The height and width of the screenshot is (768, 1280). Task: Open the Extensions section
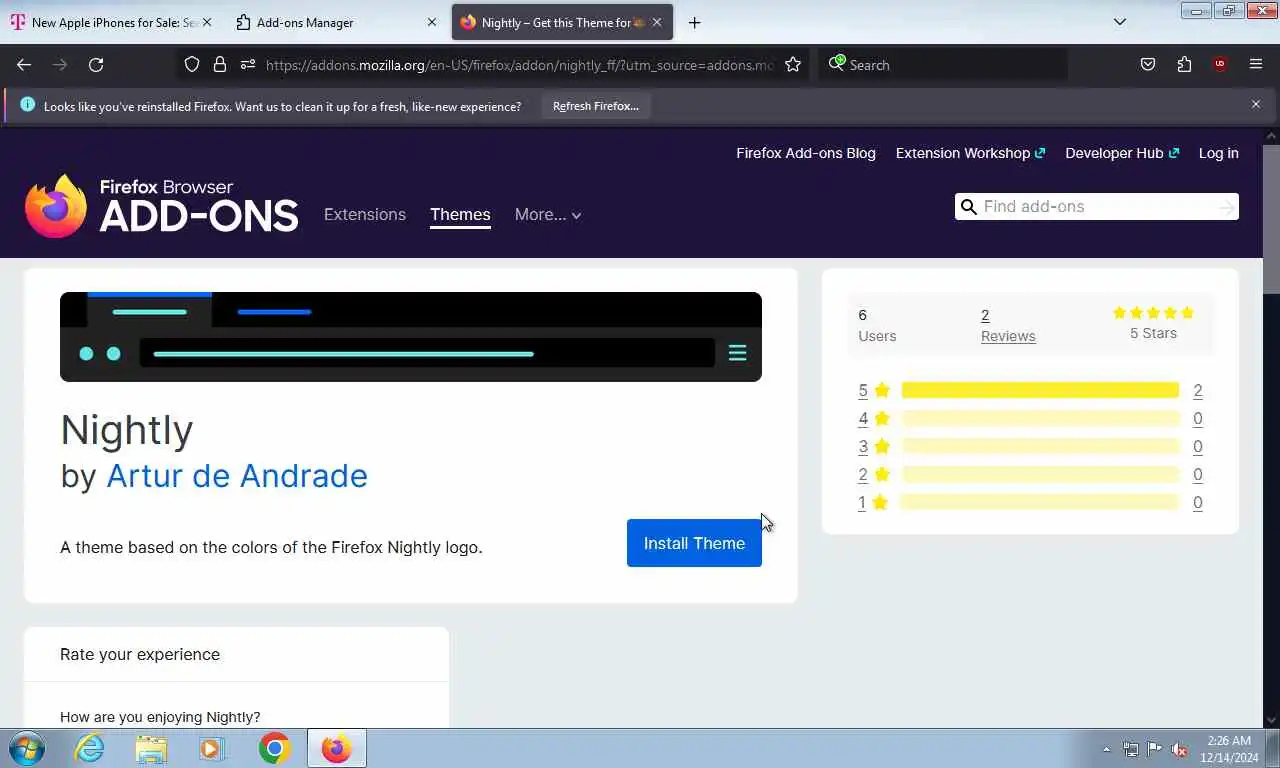click(x=365, y=214)
